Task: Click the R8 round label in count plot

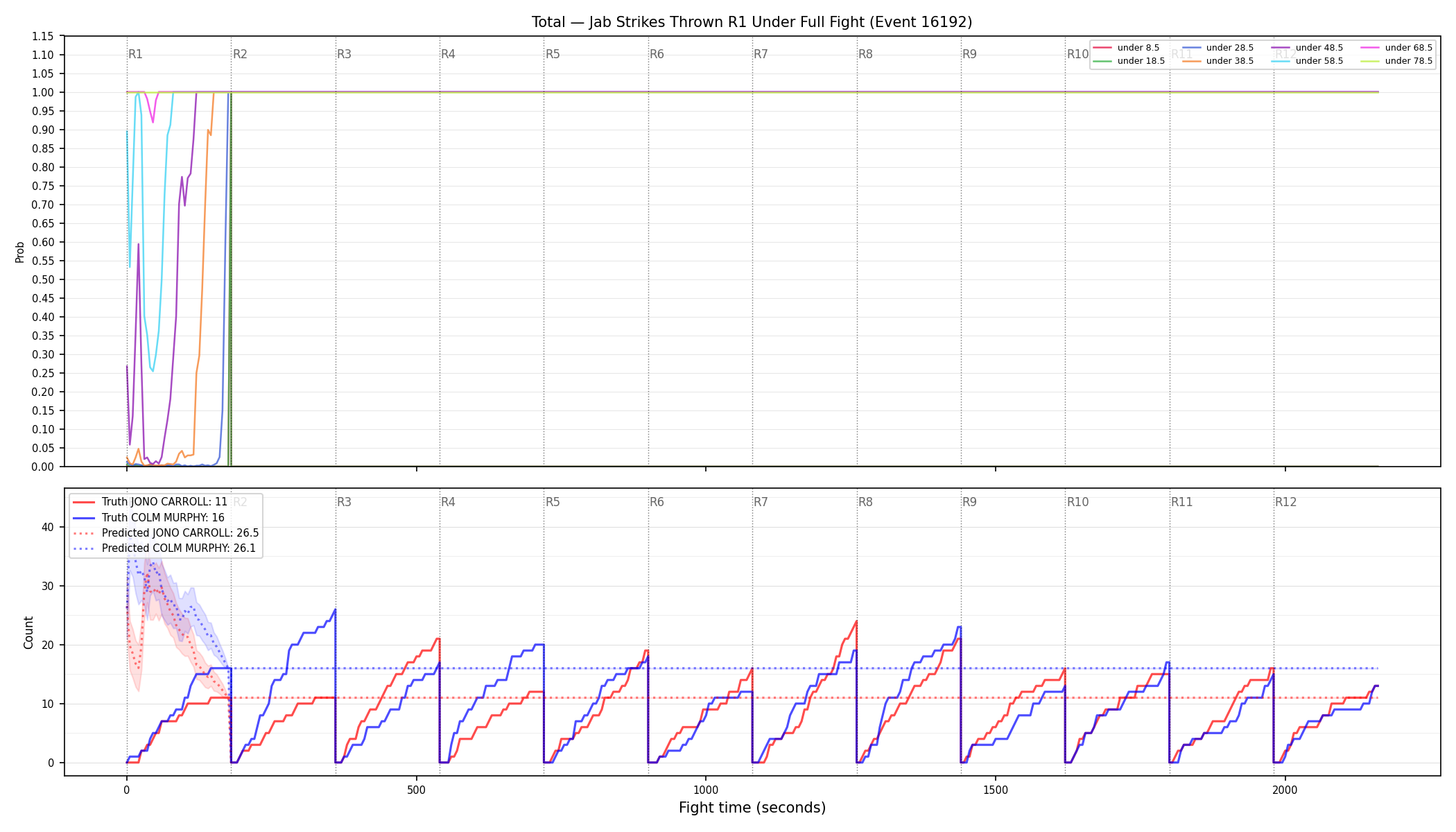Action: tap(865, 502)
